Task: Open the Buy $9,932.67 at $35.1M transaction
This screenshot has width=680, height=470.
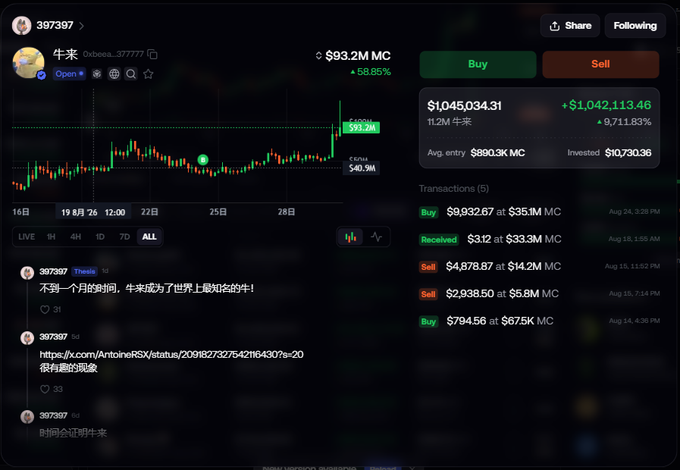Action: tap(539, 212)
